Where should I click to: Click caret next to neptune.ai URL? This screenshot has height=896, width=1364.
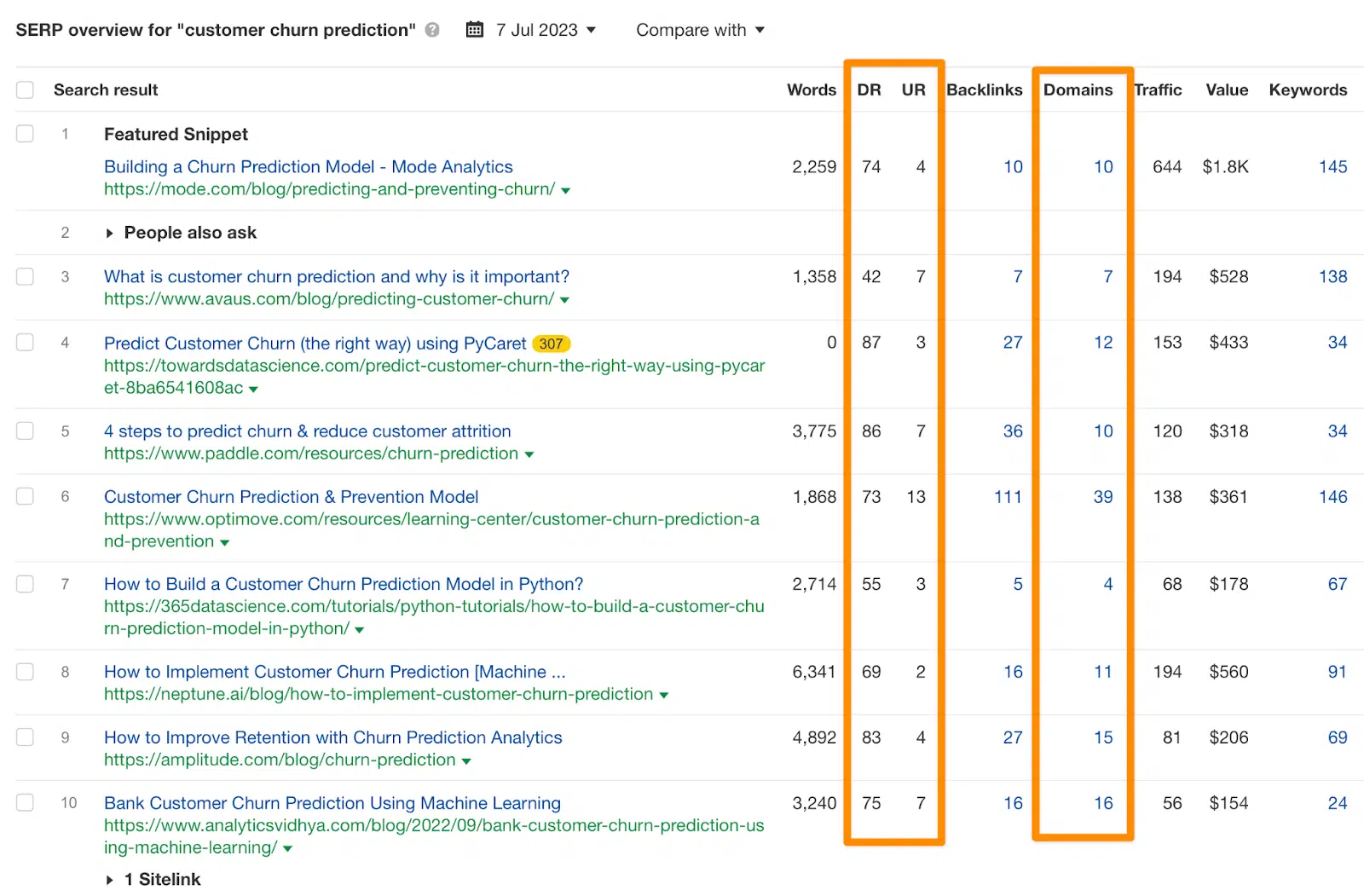tap(663, 695)
